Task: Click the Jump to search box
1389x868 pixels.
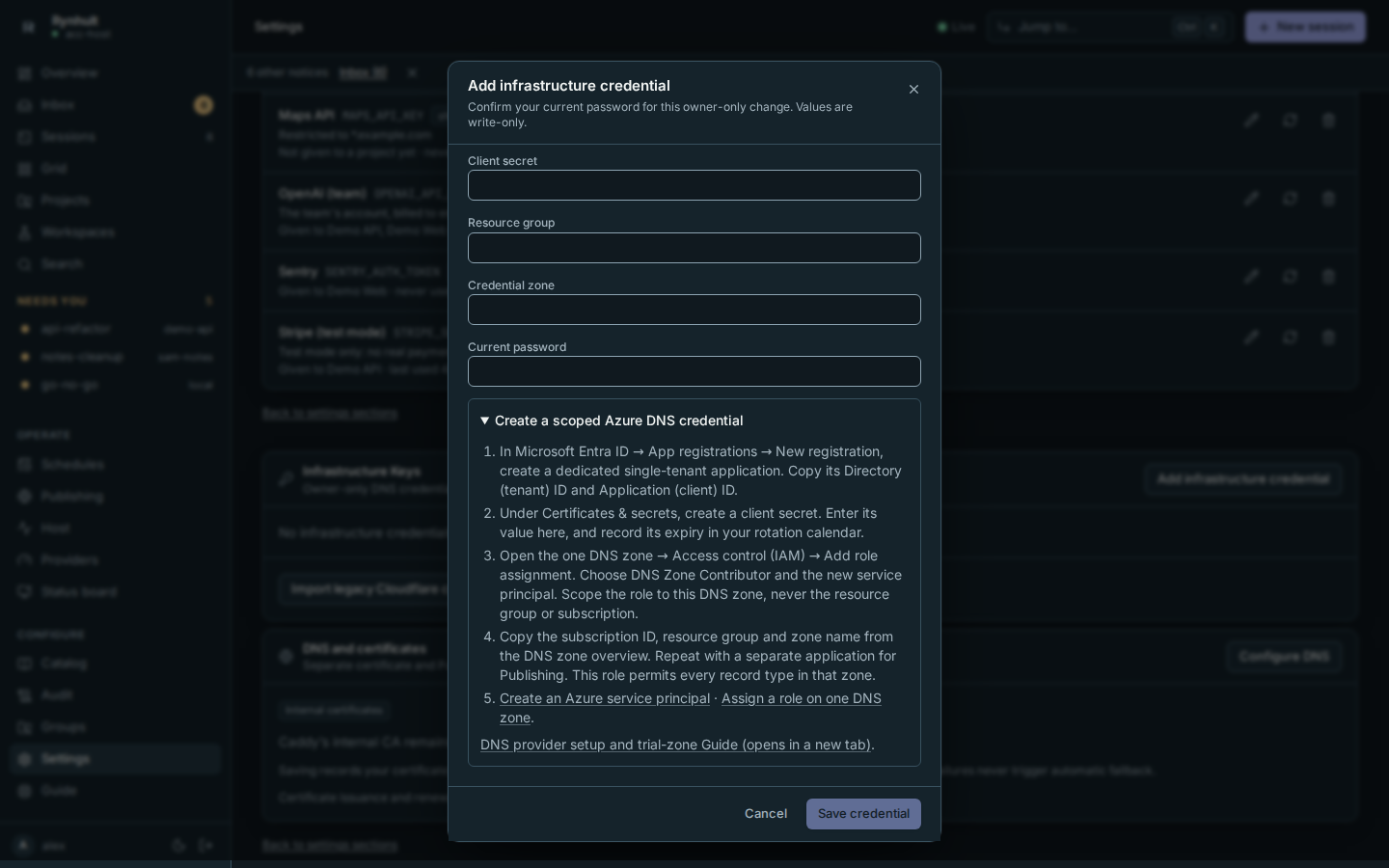Action: tap(1109, 27)
